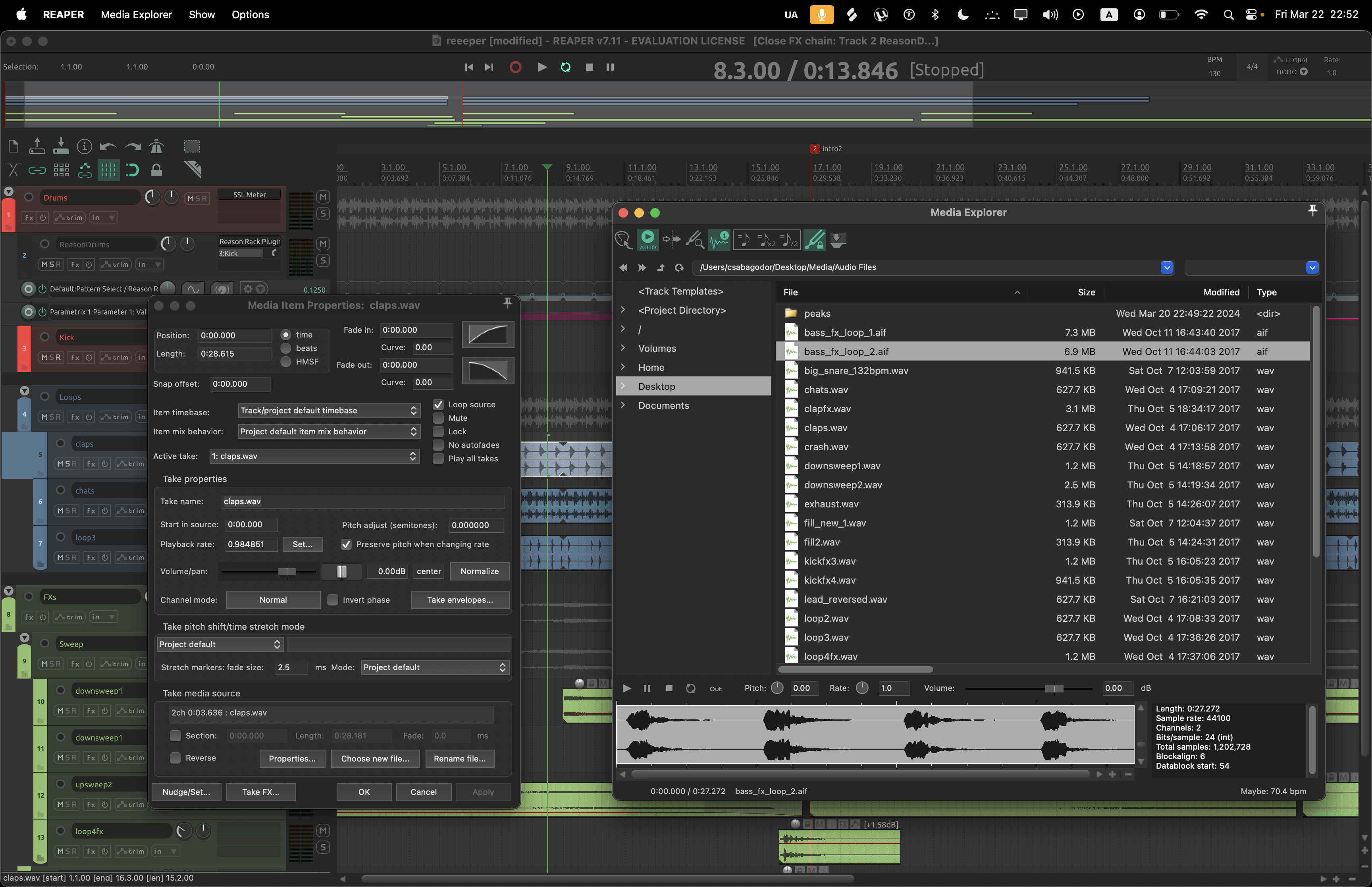Click the Media Explorer Pitch knob
Image resolution: width=1372 pixels, height=887 pixels.
click(777, 688)
